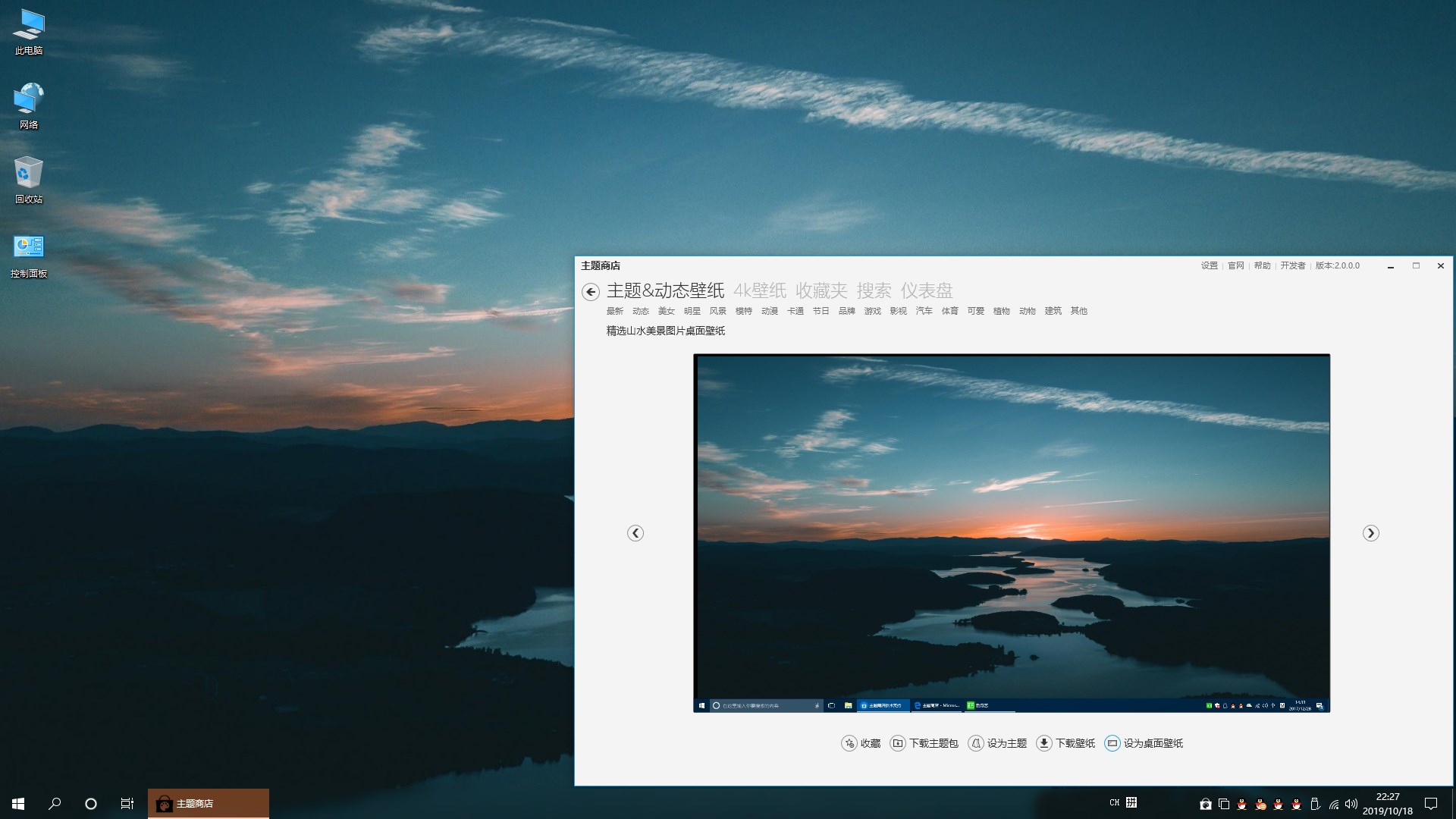Switch to the 4k壁纸 tab
Image resolution: width=1456 pixels, height=819 pixels.
click(x=759, y=290)
